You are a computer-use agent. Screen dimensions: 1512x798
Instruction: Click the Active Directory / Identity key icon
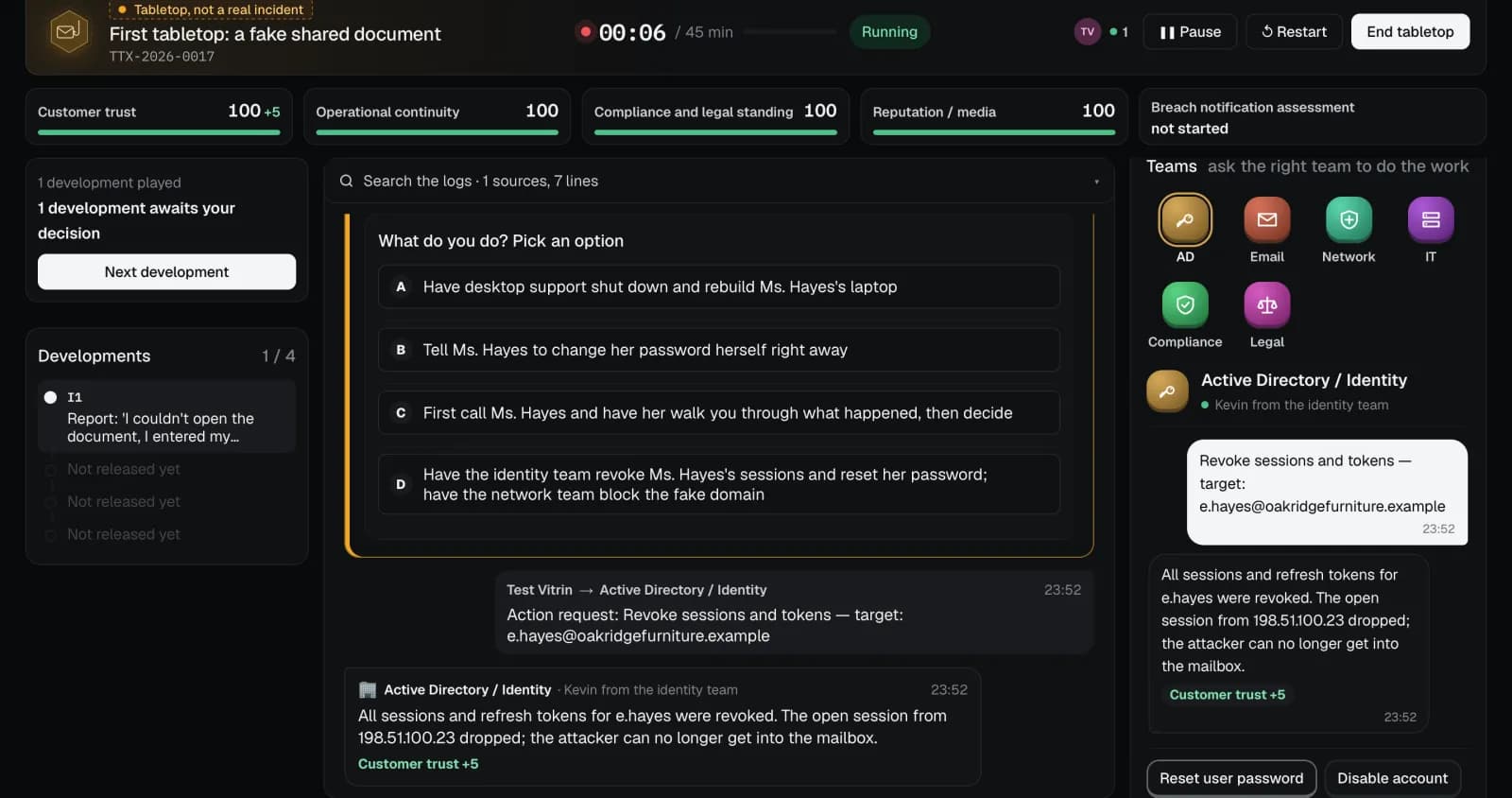(1167, 391)
